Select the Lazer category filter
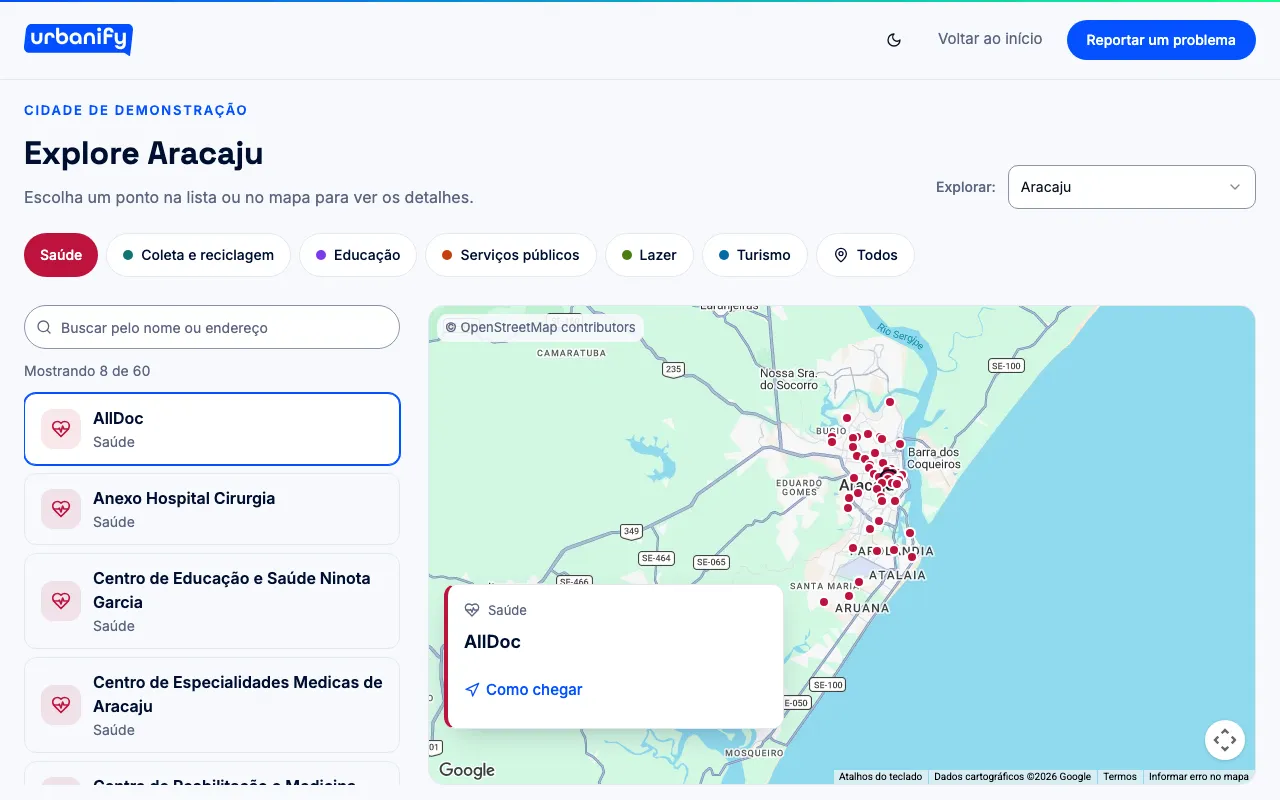Image resolution: width=1280 pixels, height=800 pixels. pyautogui.click(x=649, y=255)
